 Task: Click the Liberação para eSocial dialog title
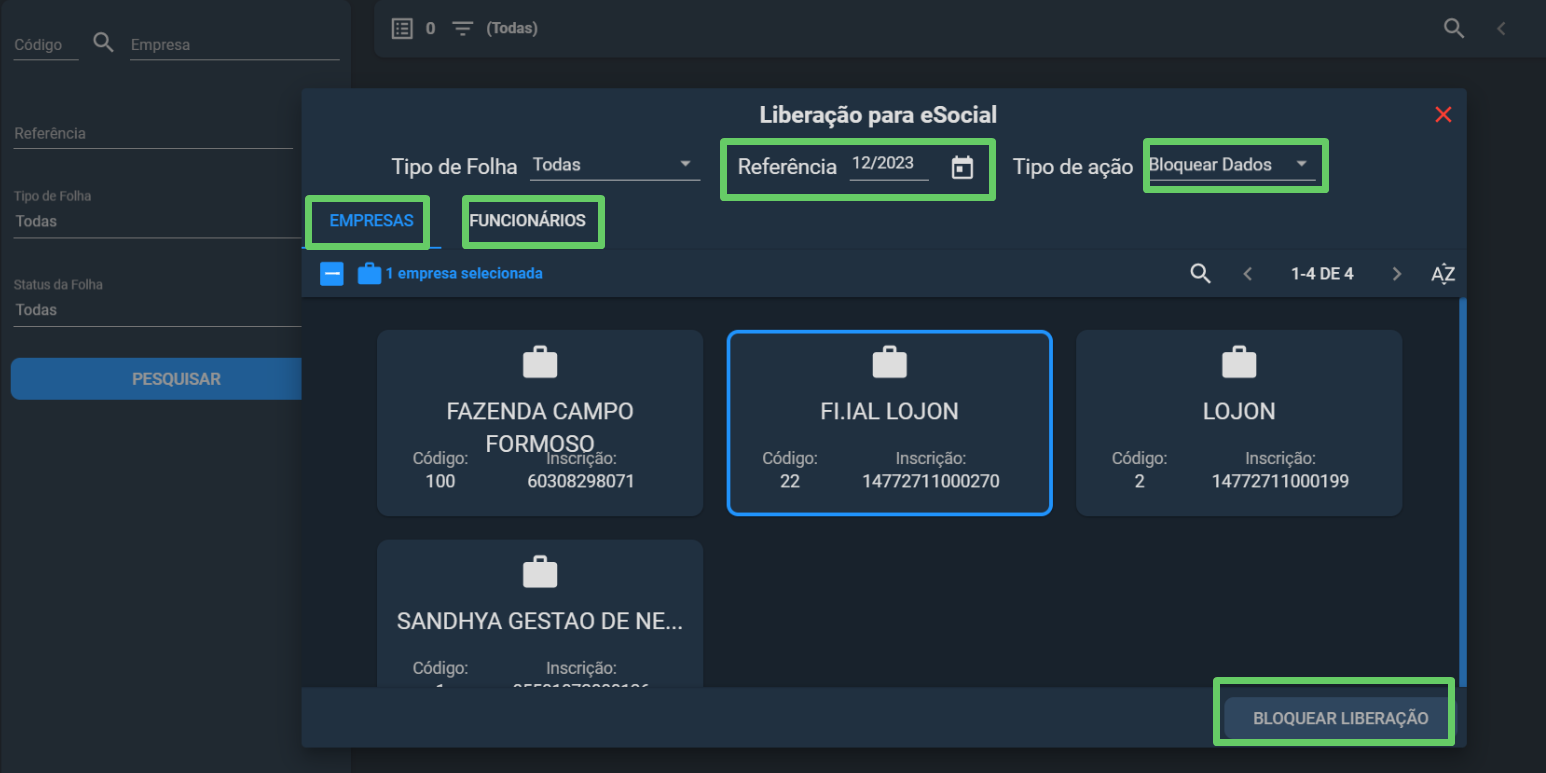[x=878, y=115]
